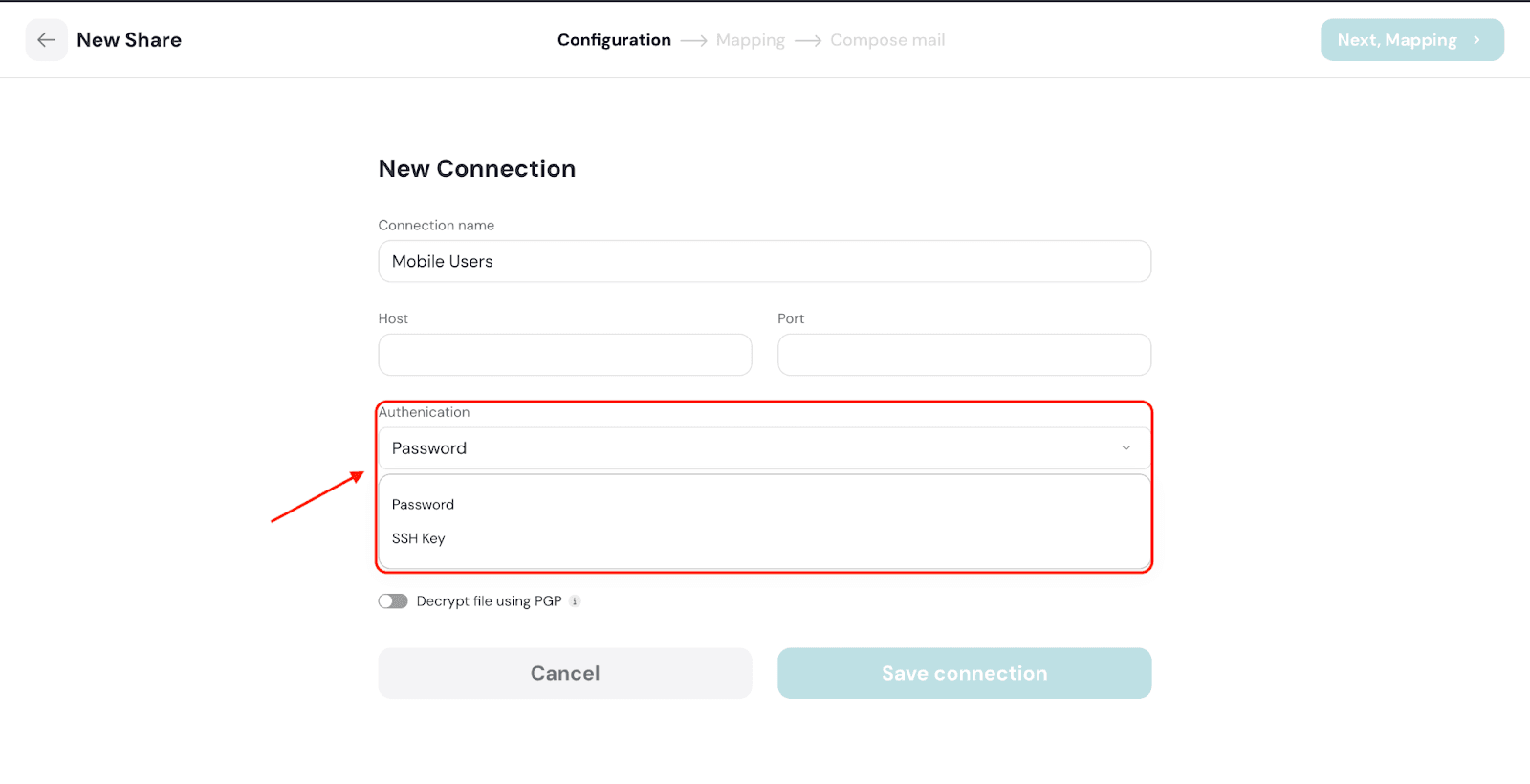Choose Password from the authentication options

tap(424, 505)
